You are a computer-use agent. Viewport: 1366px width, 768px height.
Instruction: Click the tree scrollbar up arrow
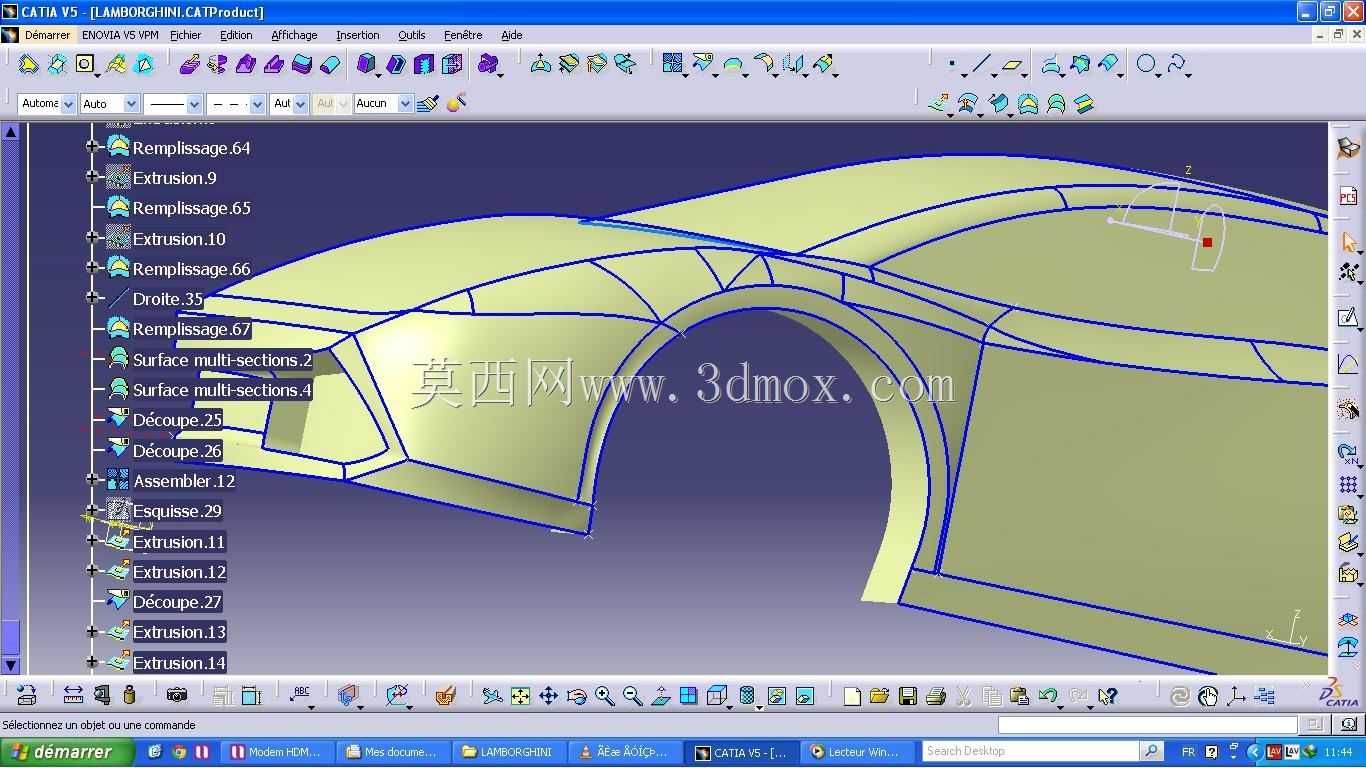(x=11, y=131)
